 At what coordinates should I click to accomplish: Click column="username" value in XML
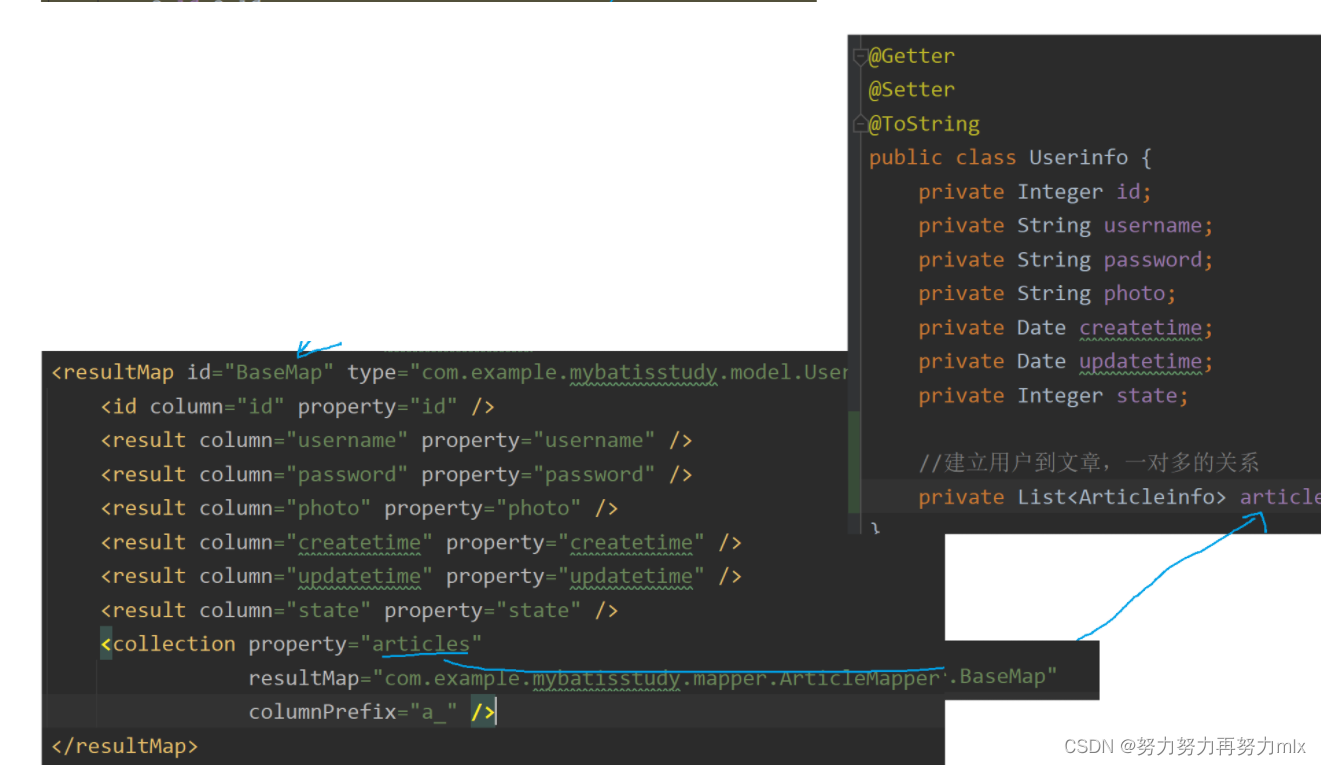tap(347, 440)
